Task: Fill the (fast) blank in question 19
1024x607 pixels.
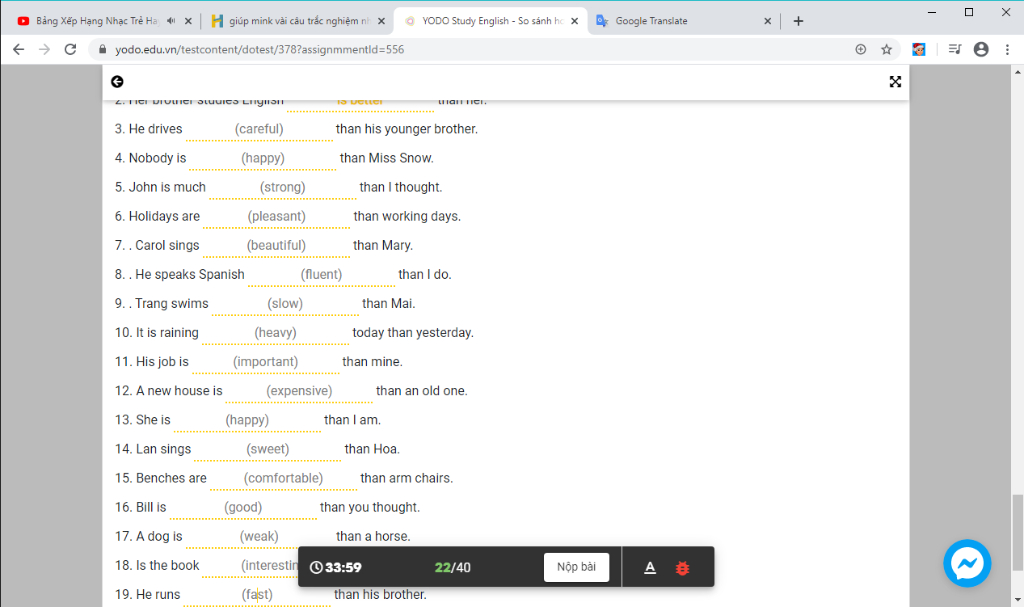Action: [257, 595]
